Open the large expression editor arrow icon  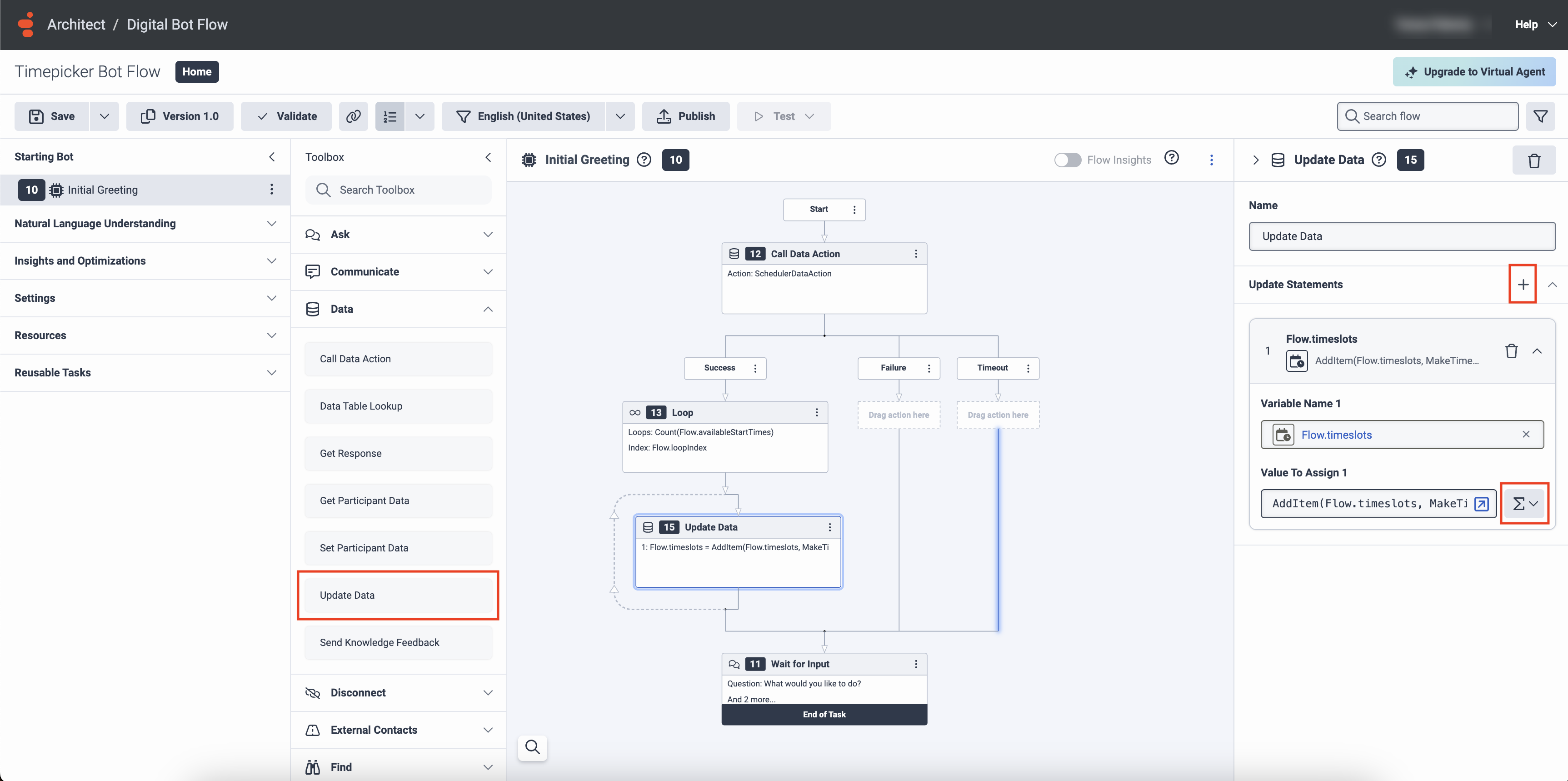click(1482, 503)
